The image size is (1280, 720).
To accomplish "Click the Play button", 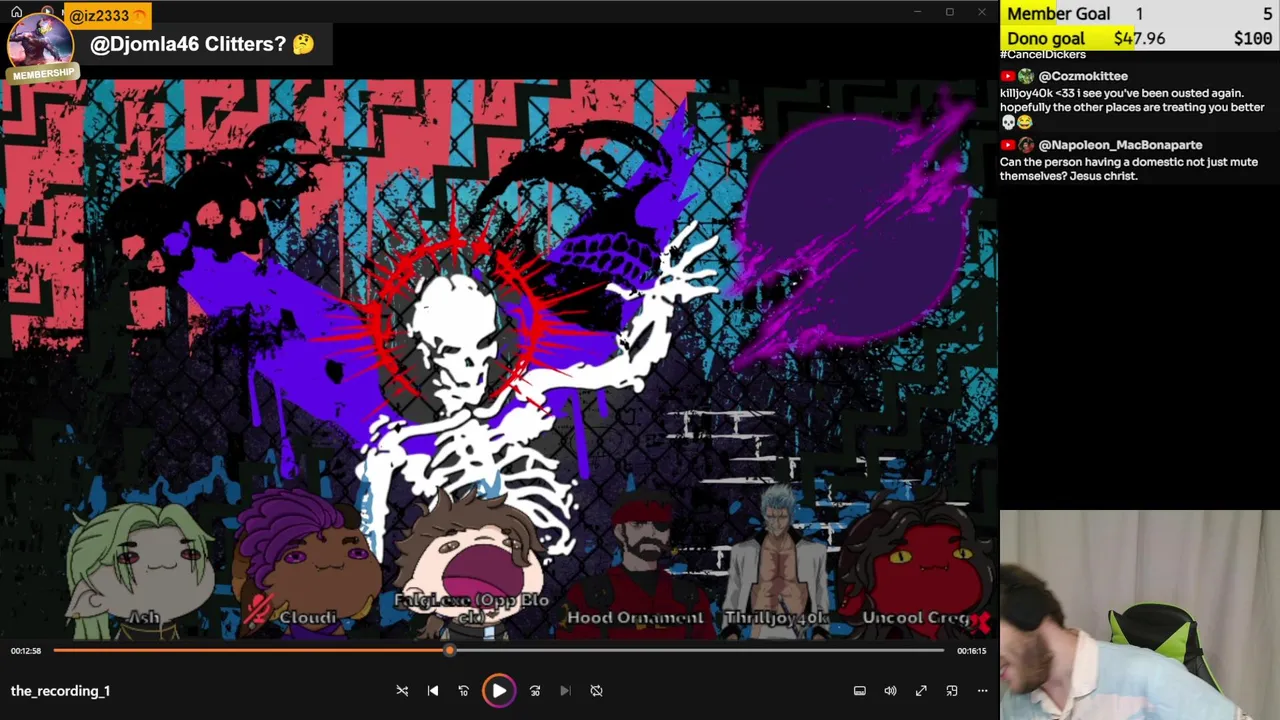I will pos(498,690).
